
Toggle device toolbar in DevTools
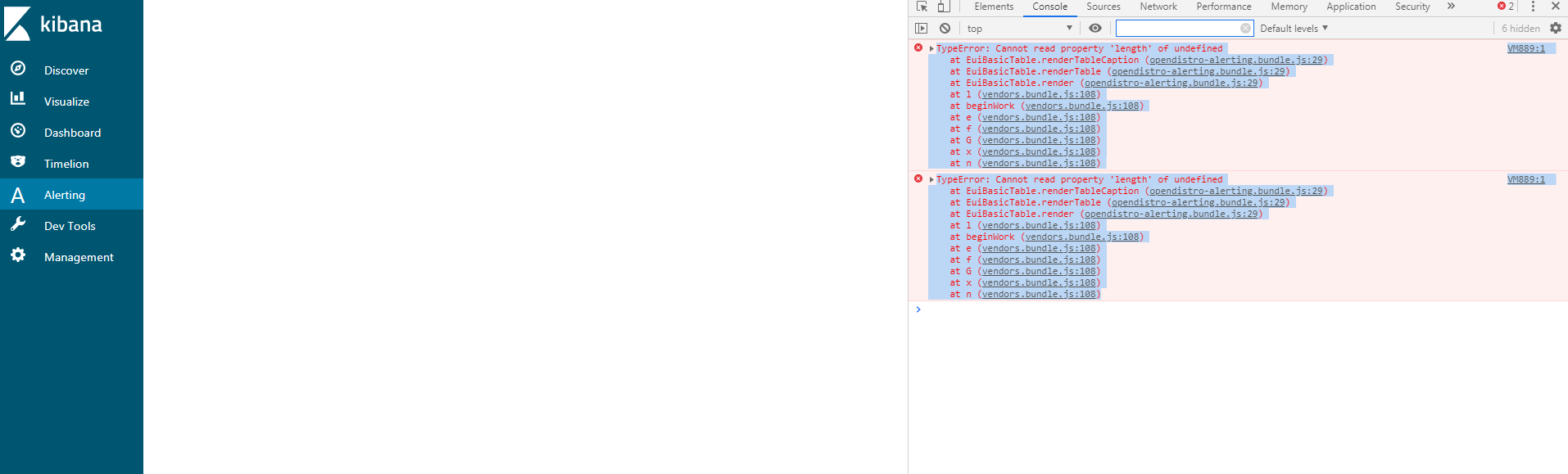click(x=944, y=7)
